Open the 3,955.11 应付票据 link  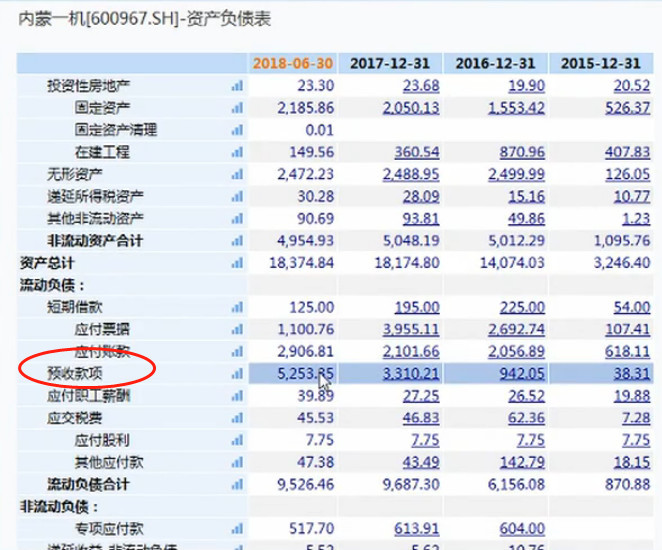click(411, 329)
